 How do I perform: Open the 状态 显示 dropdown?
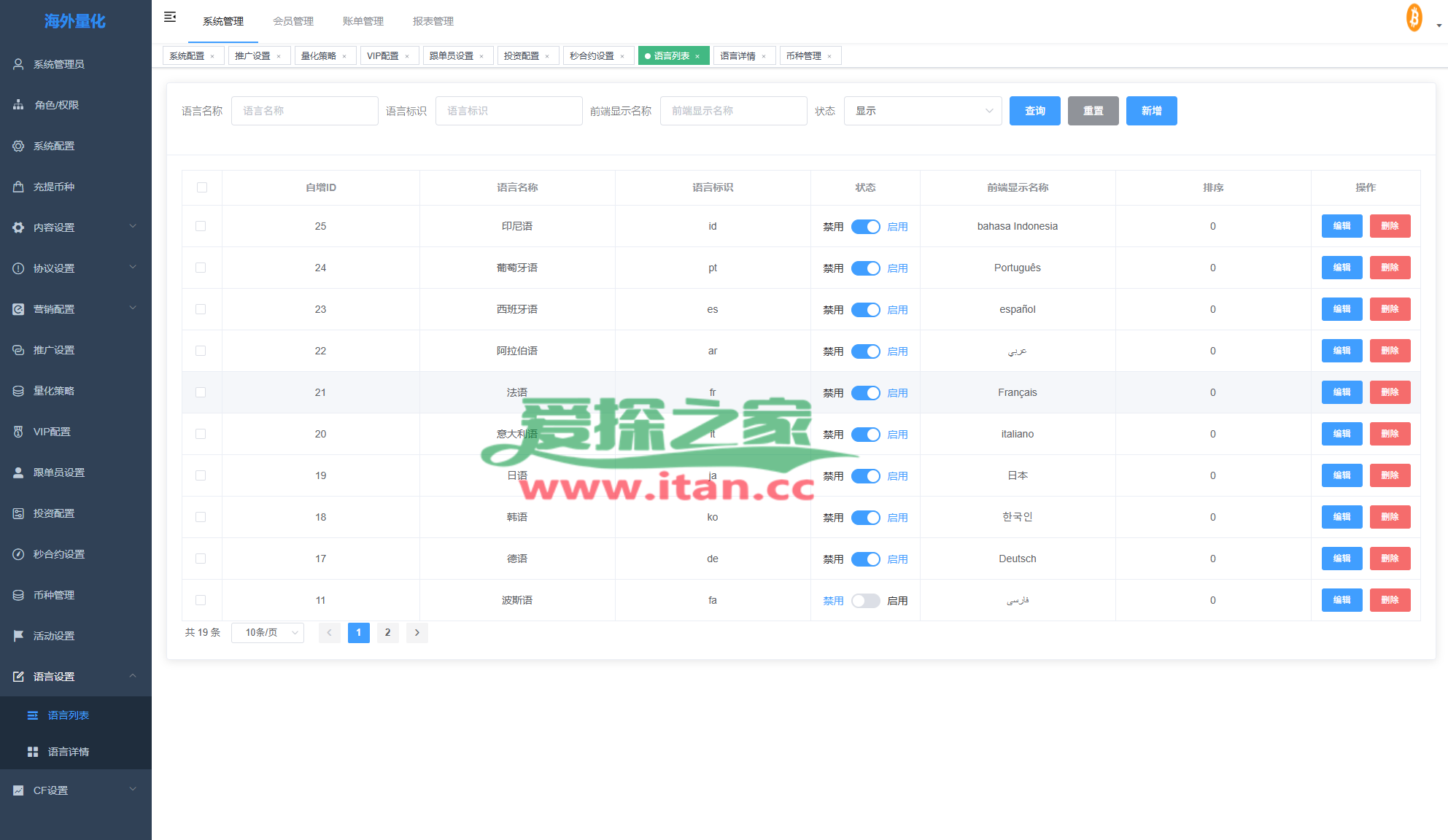coord(922,111)
